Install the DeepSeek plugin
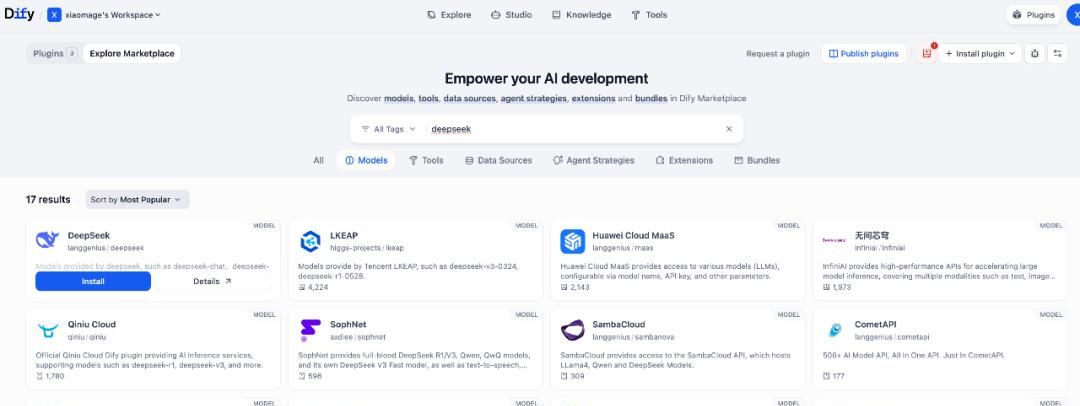Viewport: 1080px width, 406px height. (x=93, y=281)
